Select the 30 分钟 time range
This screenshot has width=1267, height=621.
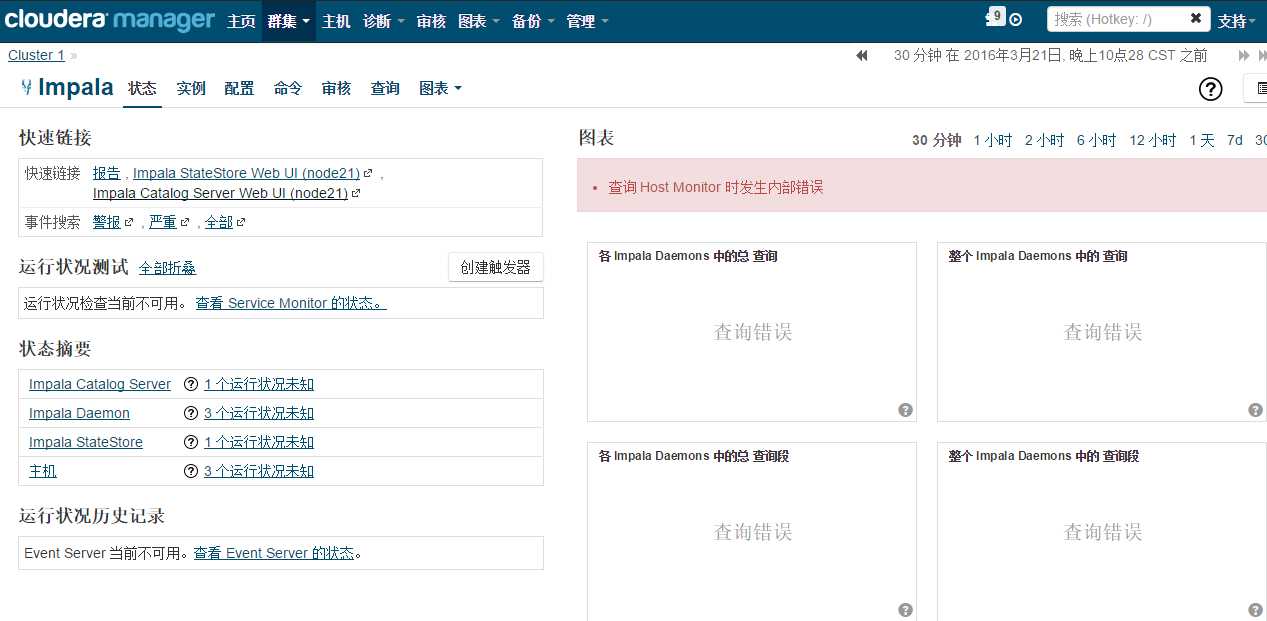[x=936, y=140]
